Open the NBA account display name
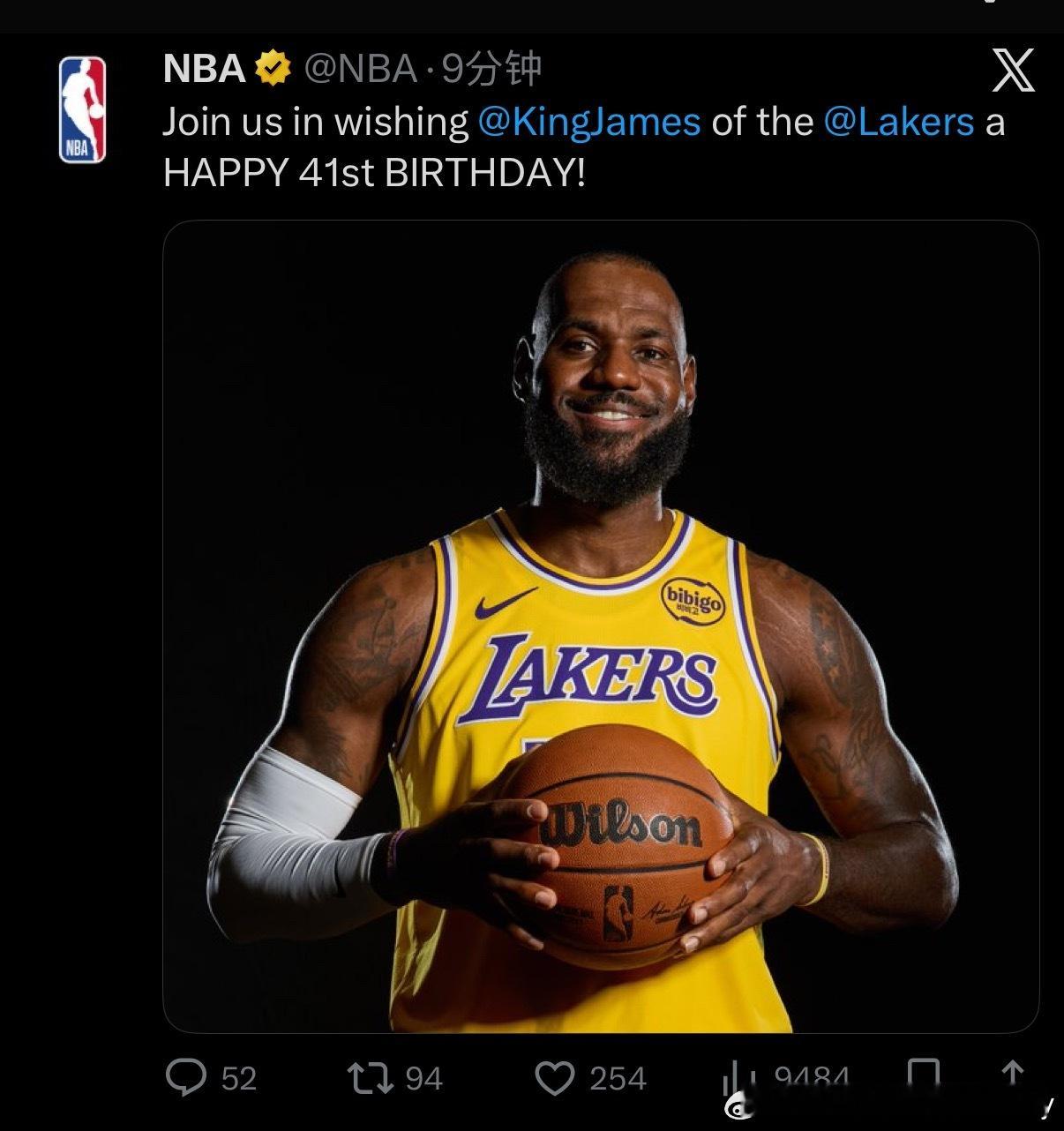 point(204,69)
